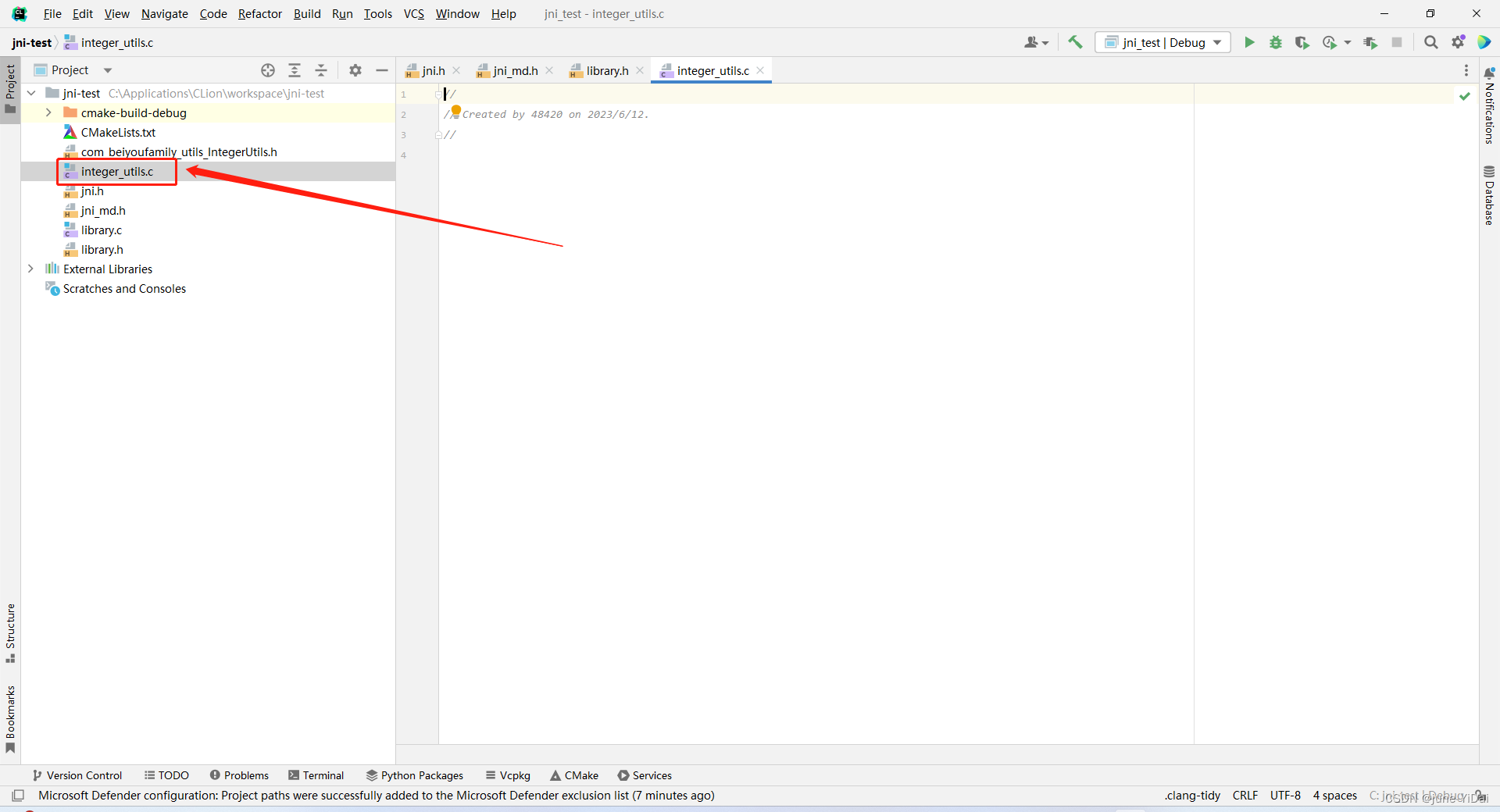
Task: Open IDE settings gear in toolbar
Action: click(x=1458, y=42)
